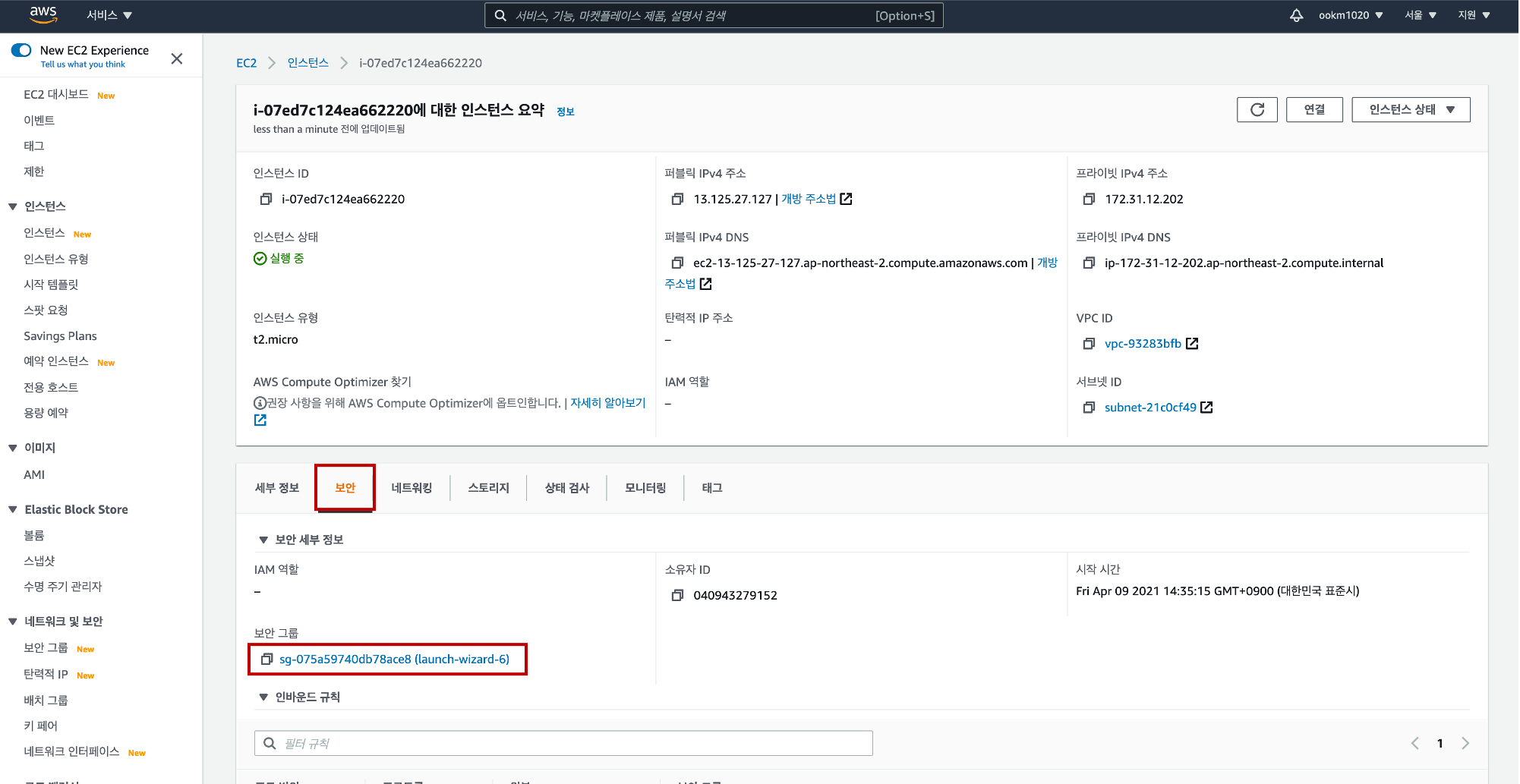Click the 정보 info link
Image resolution: width=1520 pixels, height=784 pixels.
click(x=566, y=112)
